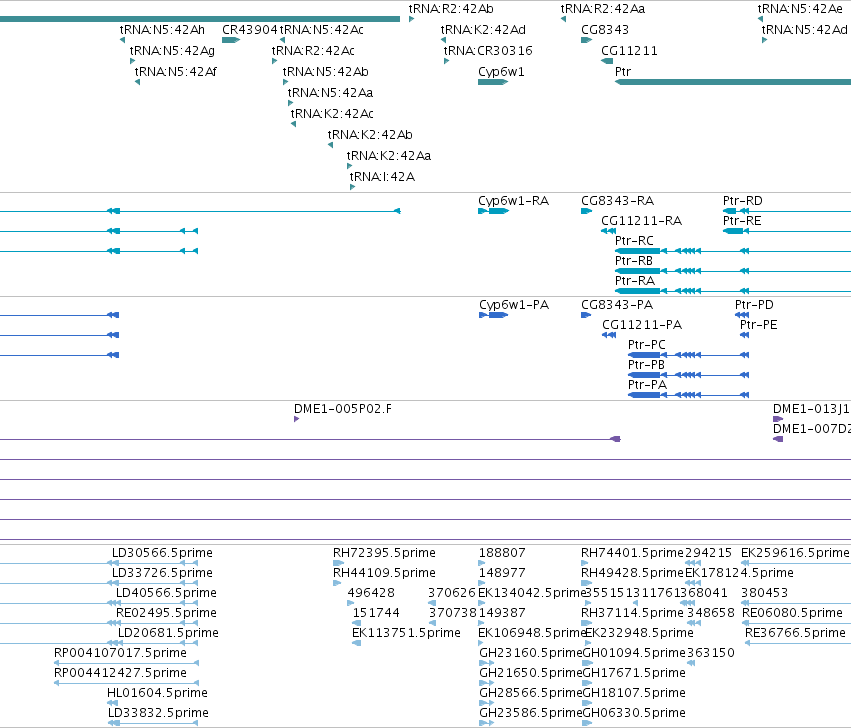Select the 188807 feature label
Screen dimensions: 851x728
point(502,553)
